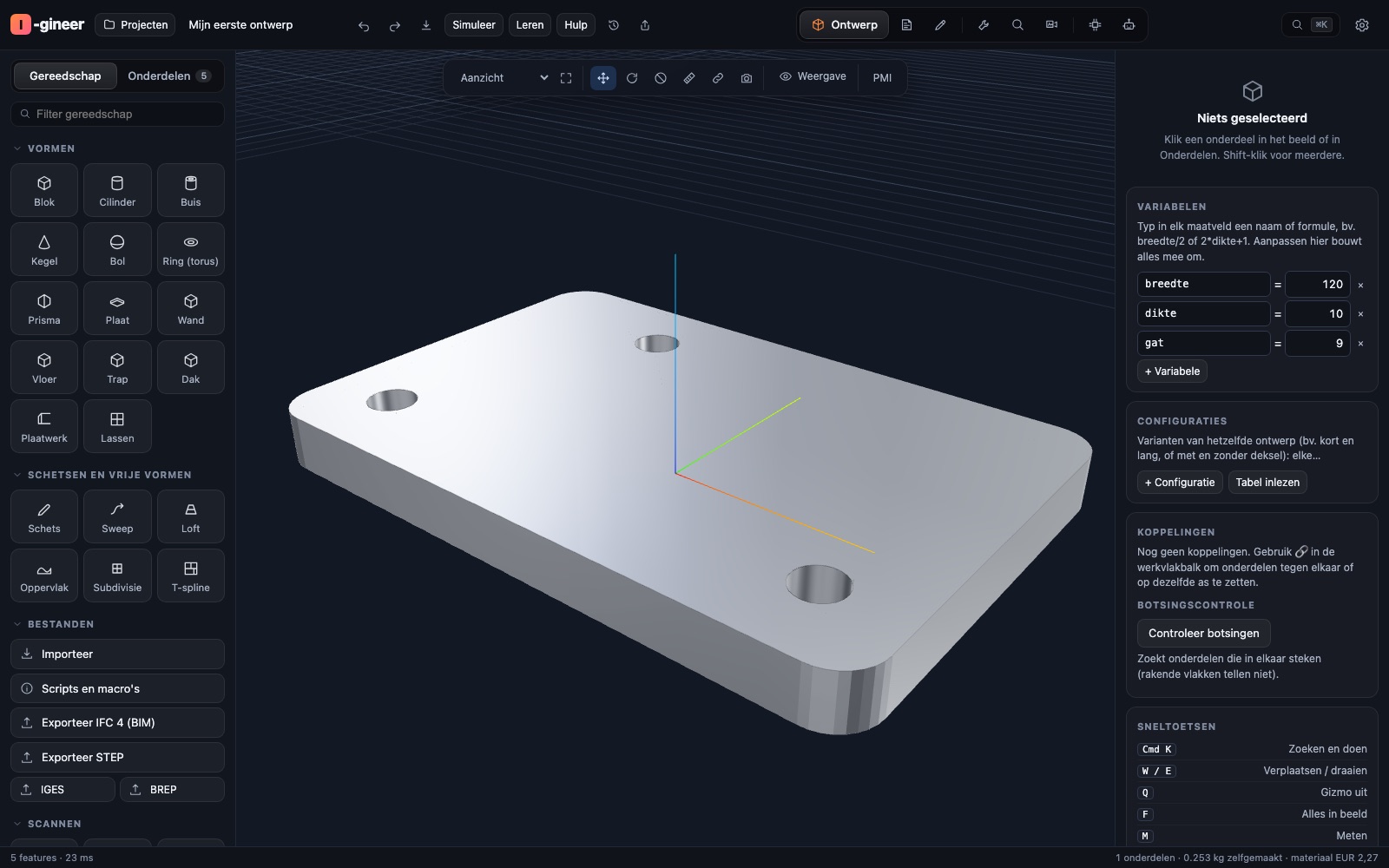Viewport: 1389px width, 868px height.
Task: Open the Leren menu
Action: [x=530, y=25]
